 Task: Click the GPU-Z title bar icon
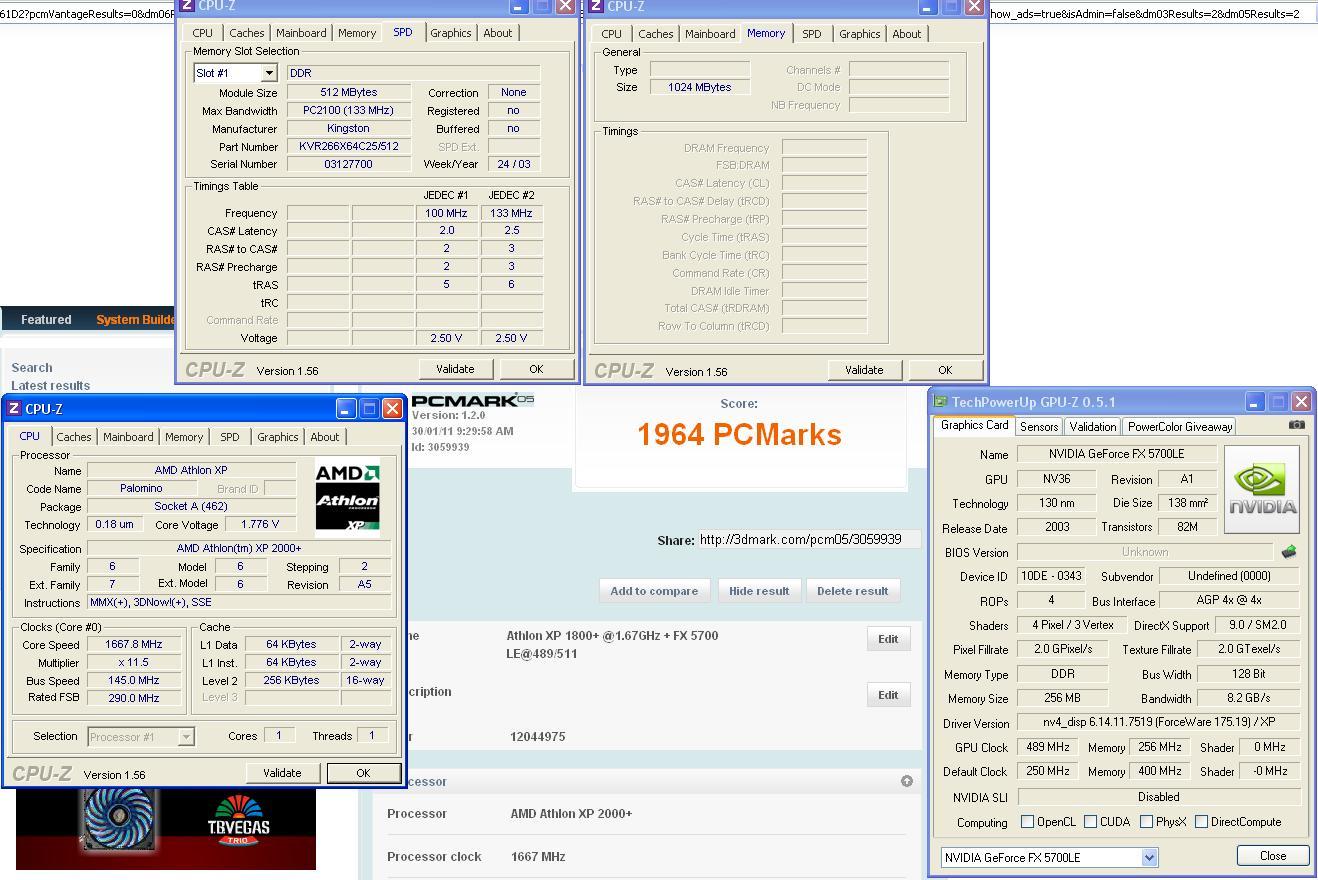[x=940, y=401]
